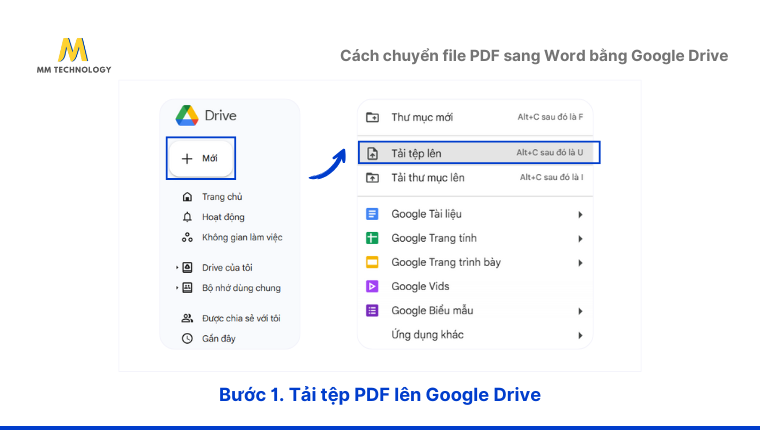Click the people icon beside Được chia sẻ với tôi

click(x=187, y=319)
